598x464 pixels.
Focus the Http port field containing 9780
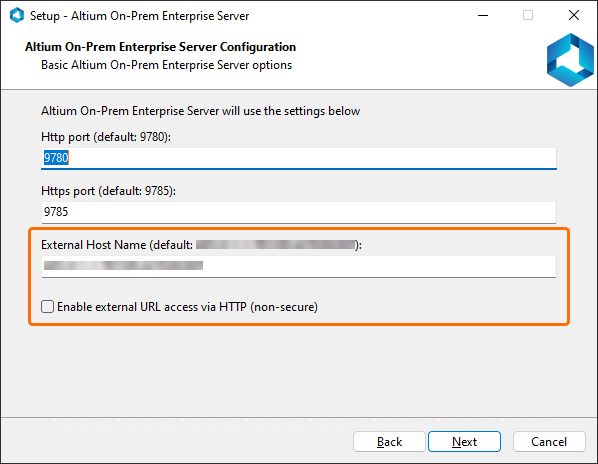coord(299,158)
